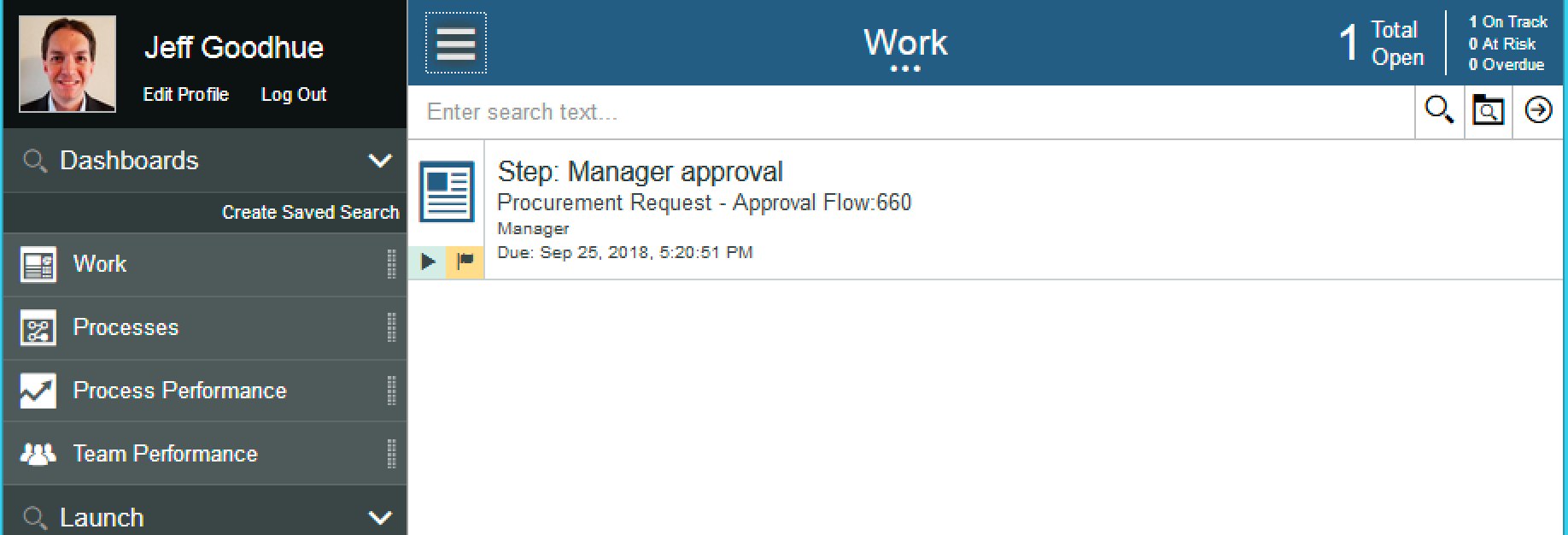Click the Edit Profile link
Image resolution: width=1568 pixels, height=535 pixels.
click(x=185, y=95)
